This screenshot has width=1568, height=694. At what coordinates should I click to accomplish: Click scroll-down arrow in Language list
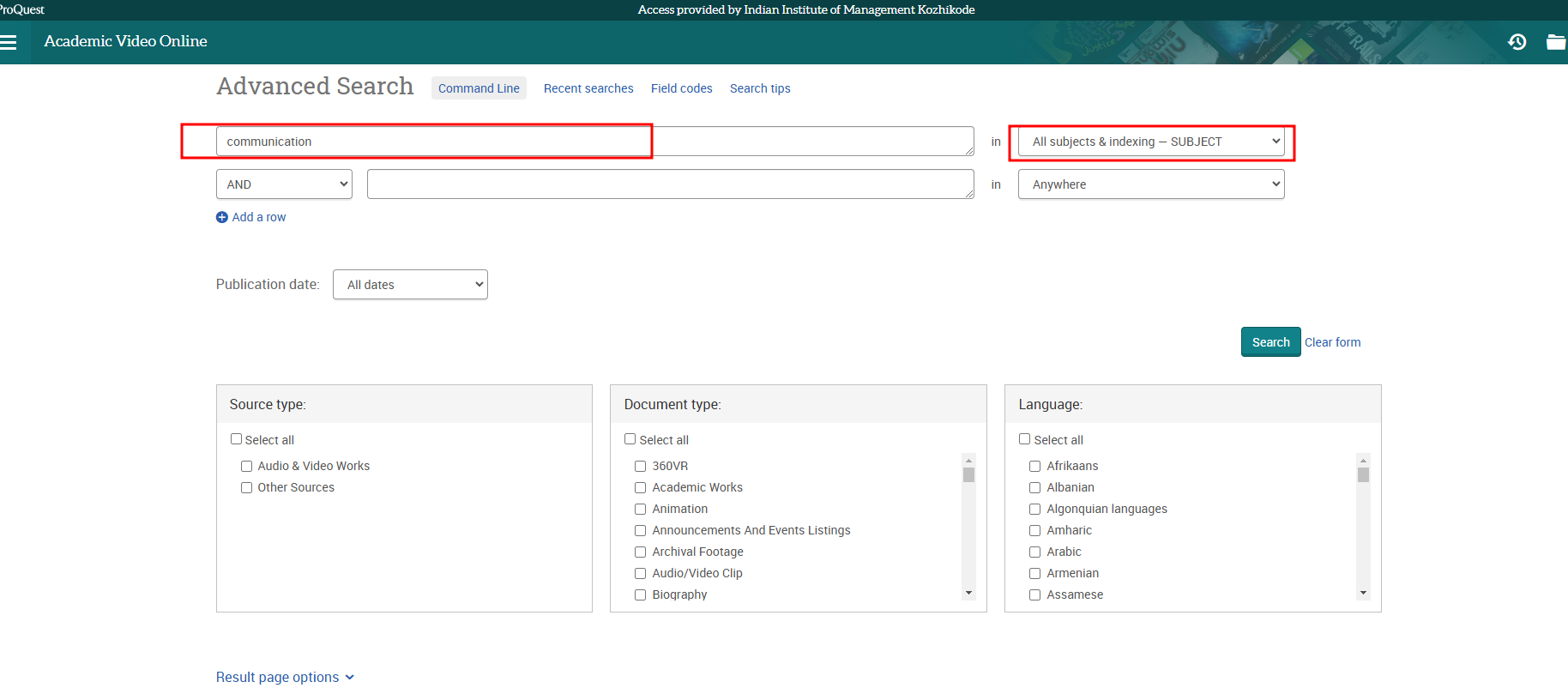pos(1363,593)
